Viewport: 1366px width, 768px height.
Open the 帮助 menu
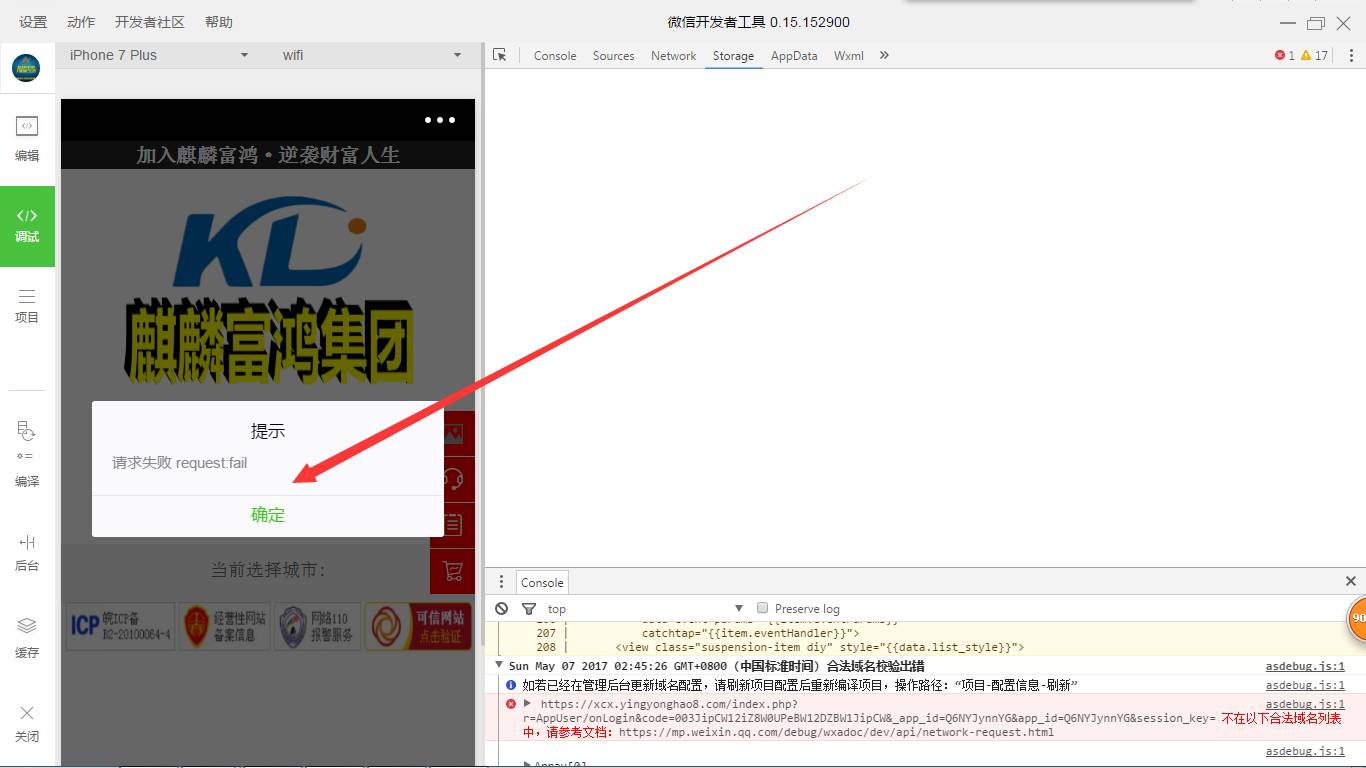219,22
